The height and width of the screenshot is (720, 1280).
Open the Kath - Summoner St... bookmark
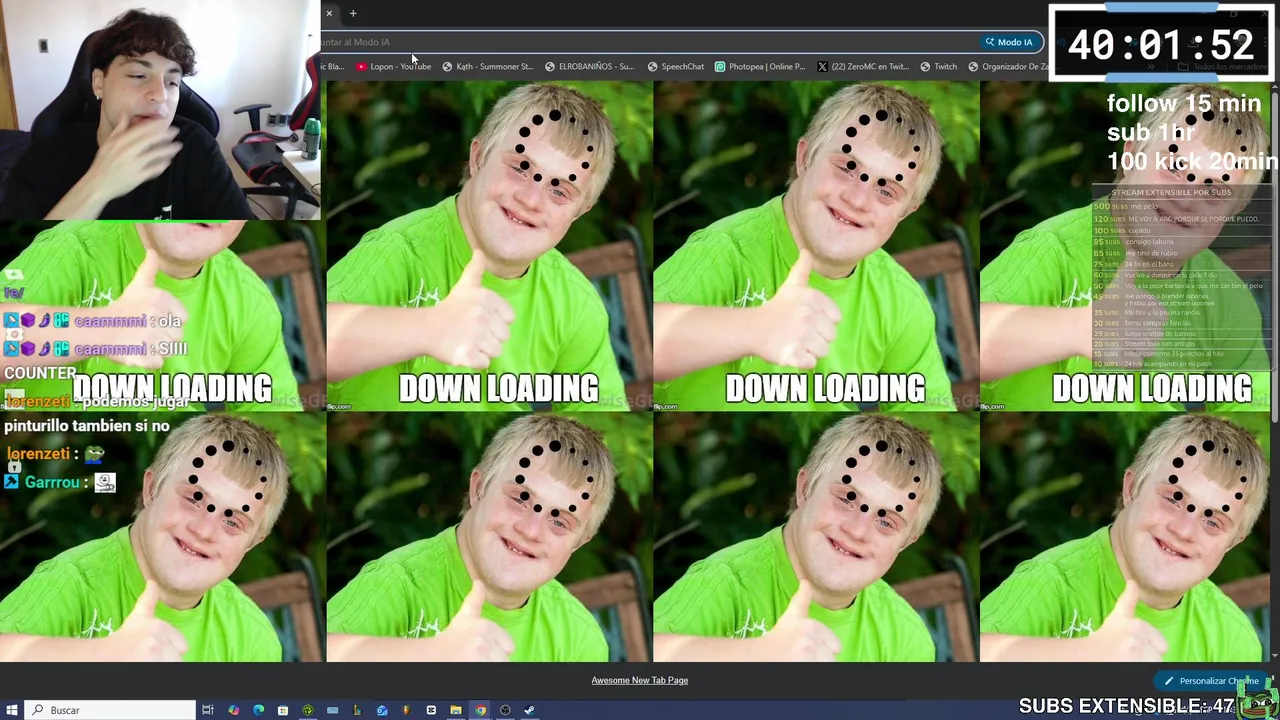click(x=488, y=66)
